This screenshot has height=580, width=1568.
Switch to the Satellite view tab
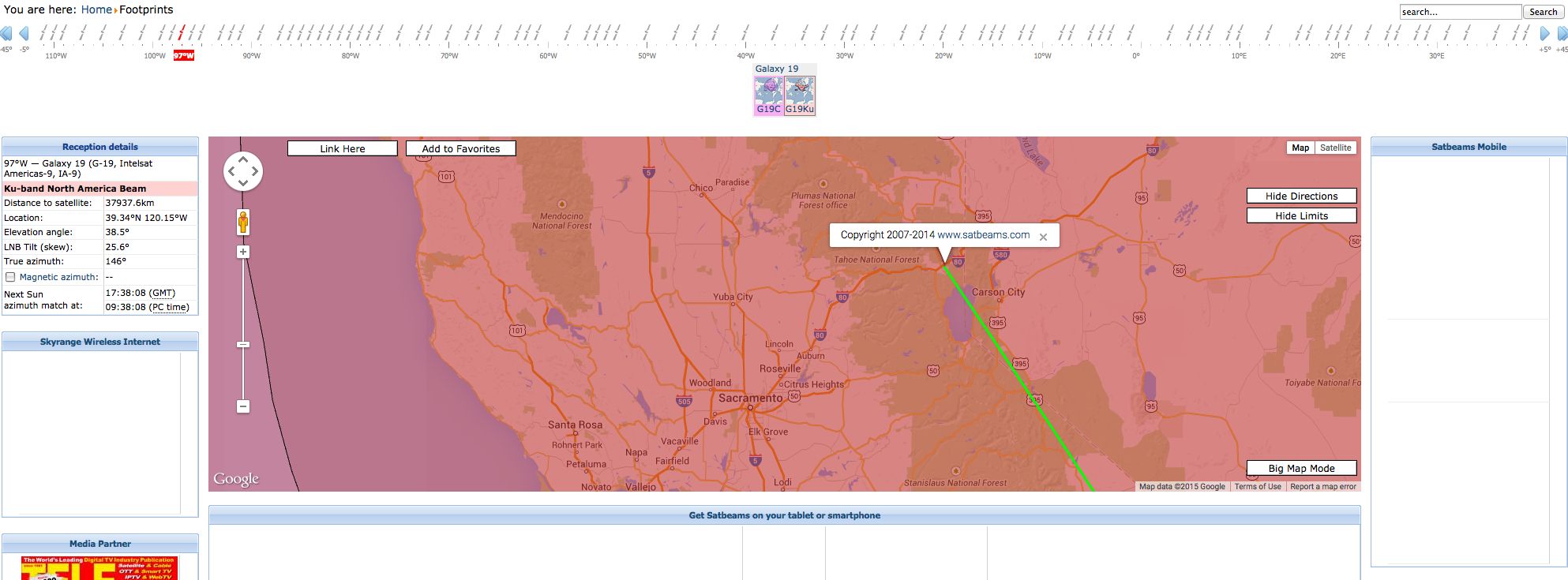click(x=1335, y=148)
